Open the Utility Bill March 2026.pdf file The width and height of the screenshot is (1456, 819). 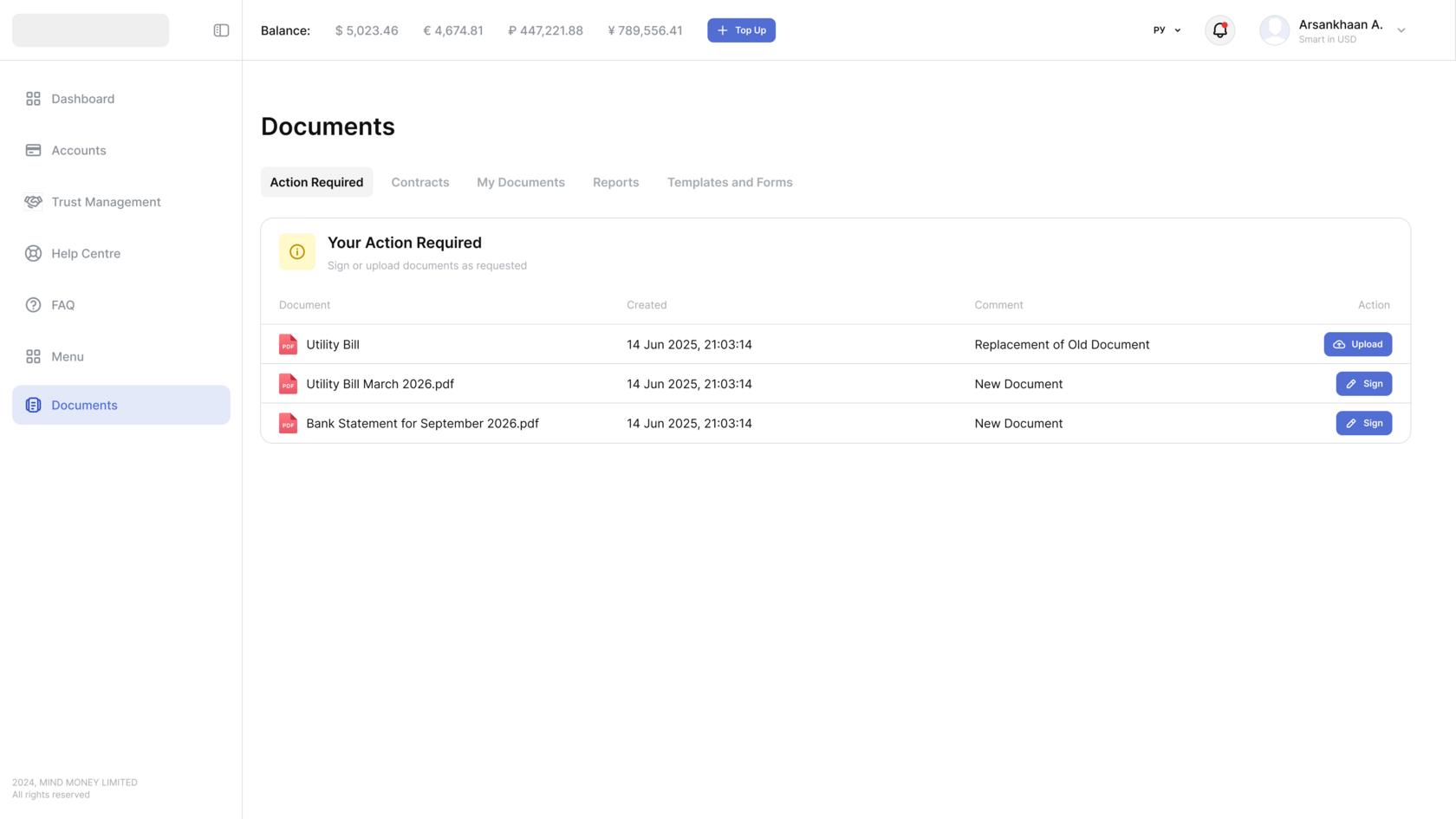click(380, 384)
